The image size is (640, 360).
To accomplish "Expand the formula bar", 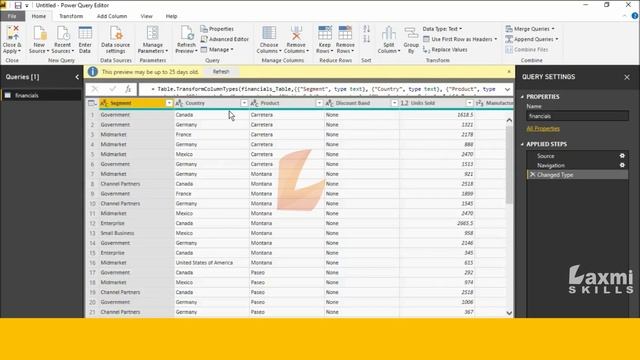I will [507, 89].
